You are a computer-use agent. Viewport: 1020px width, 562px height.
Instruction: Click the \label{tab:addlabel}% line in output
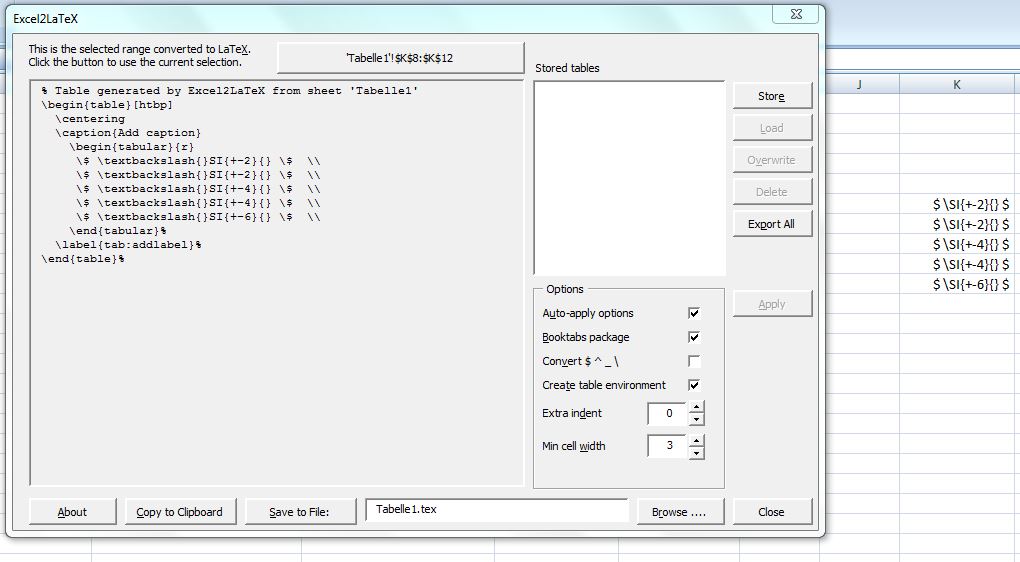pyautogui.click(x=128, y=245)
